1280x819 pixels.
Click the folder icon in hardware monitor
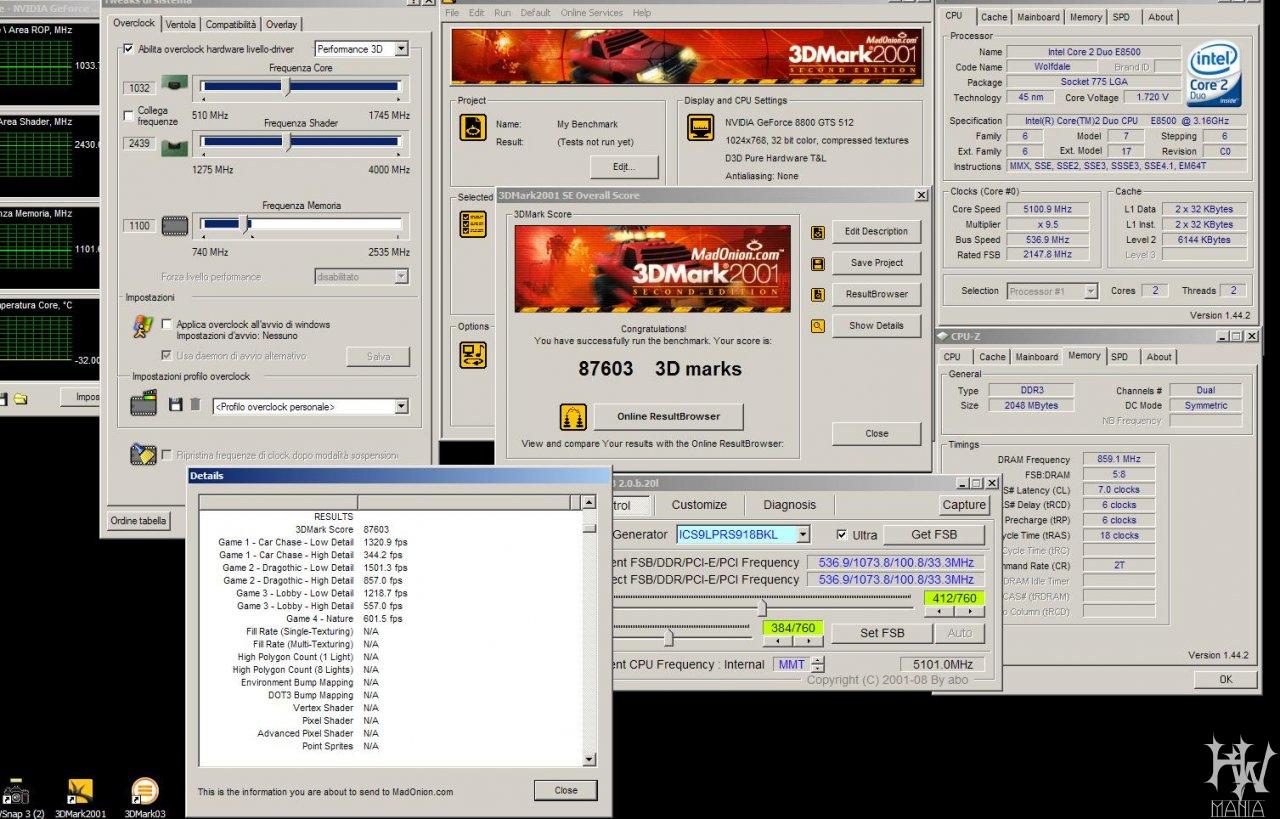[20, 399]
